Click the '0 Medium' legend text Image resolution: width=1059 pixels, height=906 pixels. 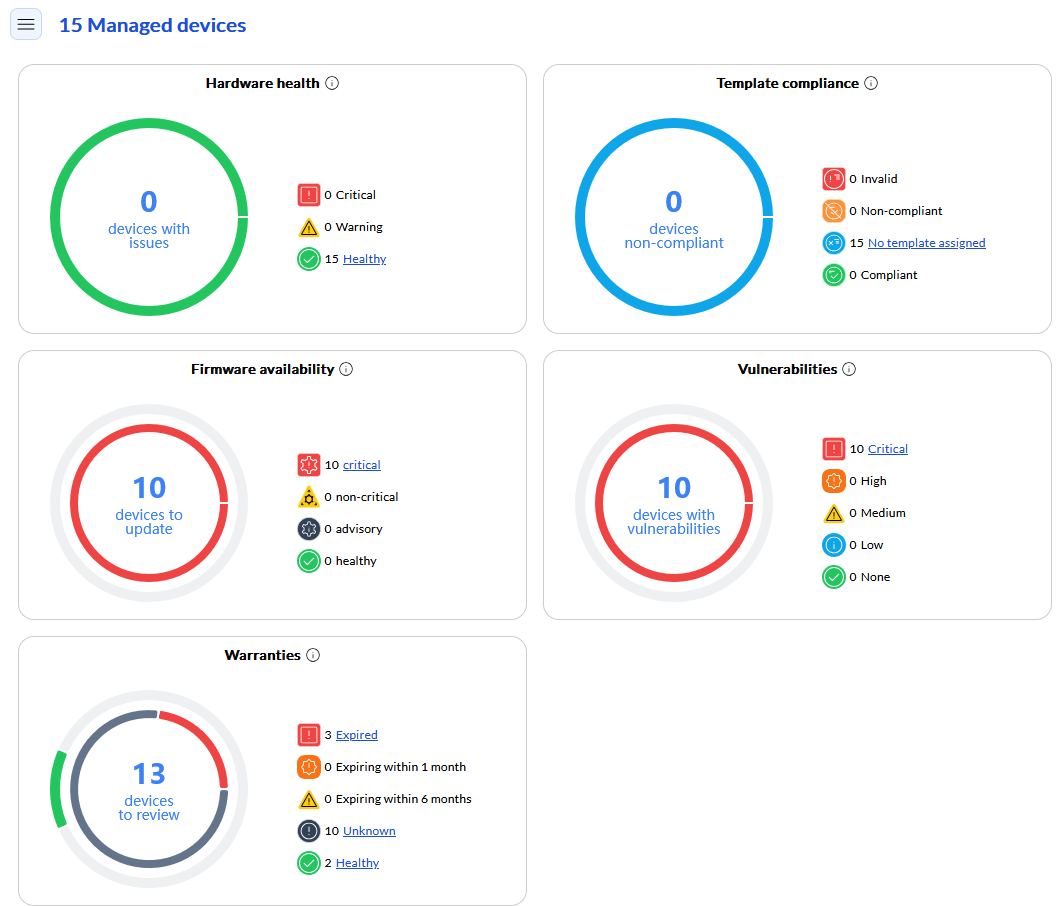click(x=877, y=513)
